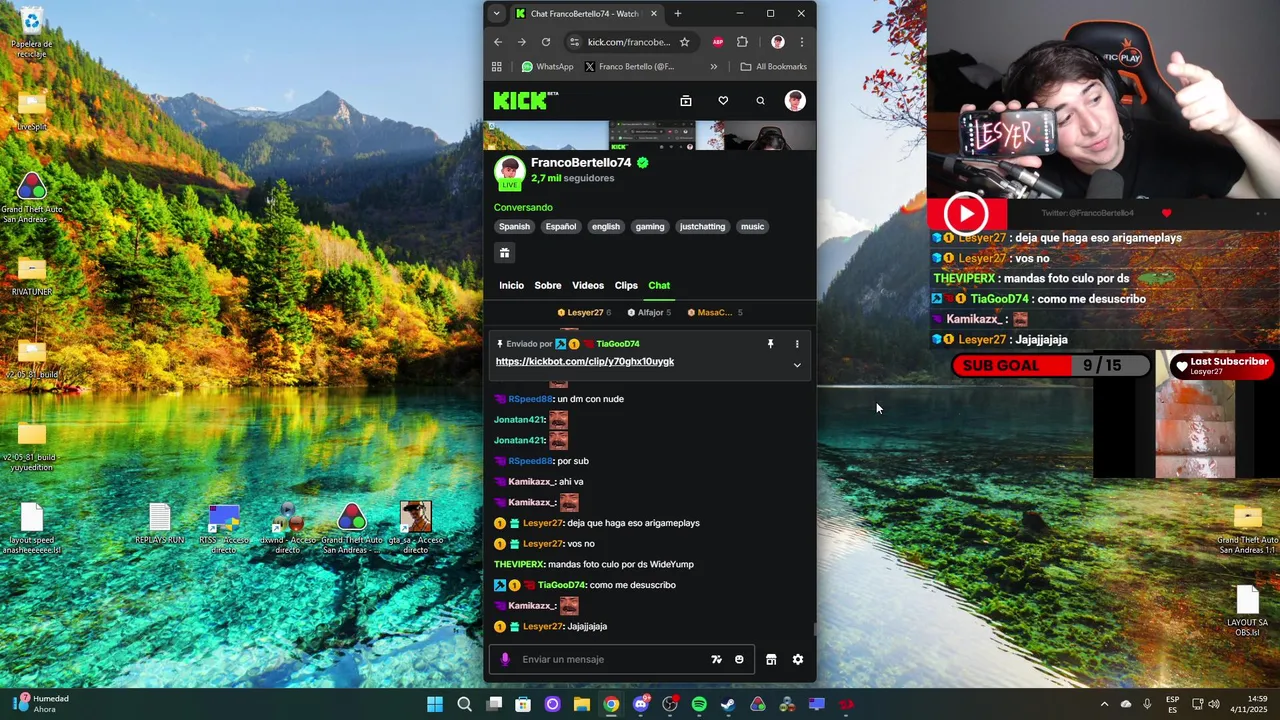Click THEVIPERX username in chat
Image resolution: width=1280 pixels, height=720 pixels.
click(519, 564)
